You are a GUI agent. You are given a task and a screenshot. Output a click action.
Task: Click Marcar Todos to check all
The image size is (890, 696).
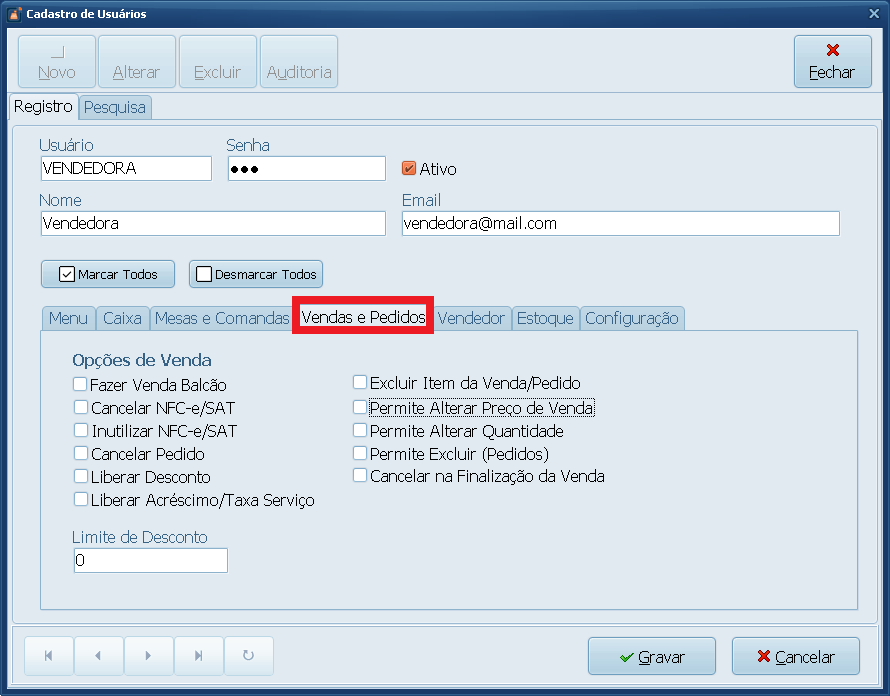[x=108, y=274]
